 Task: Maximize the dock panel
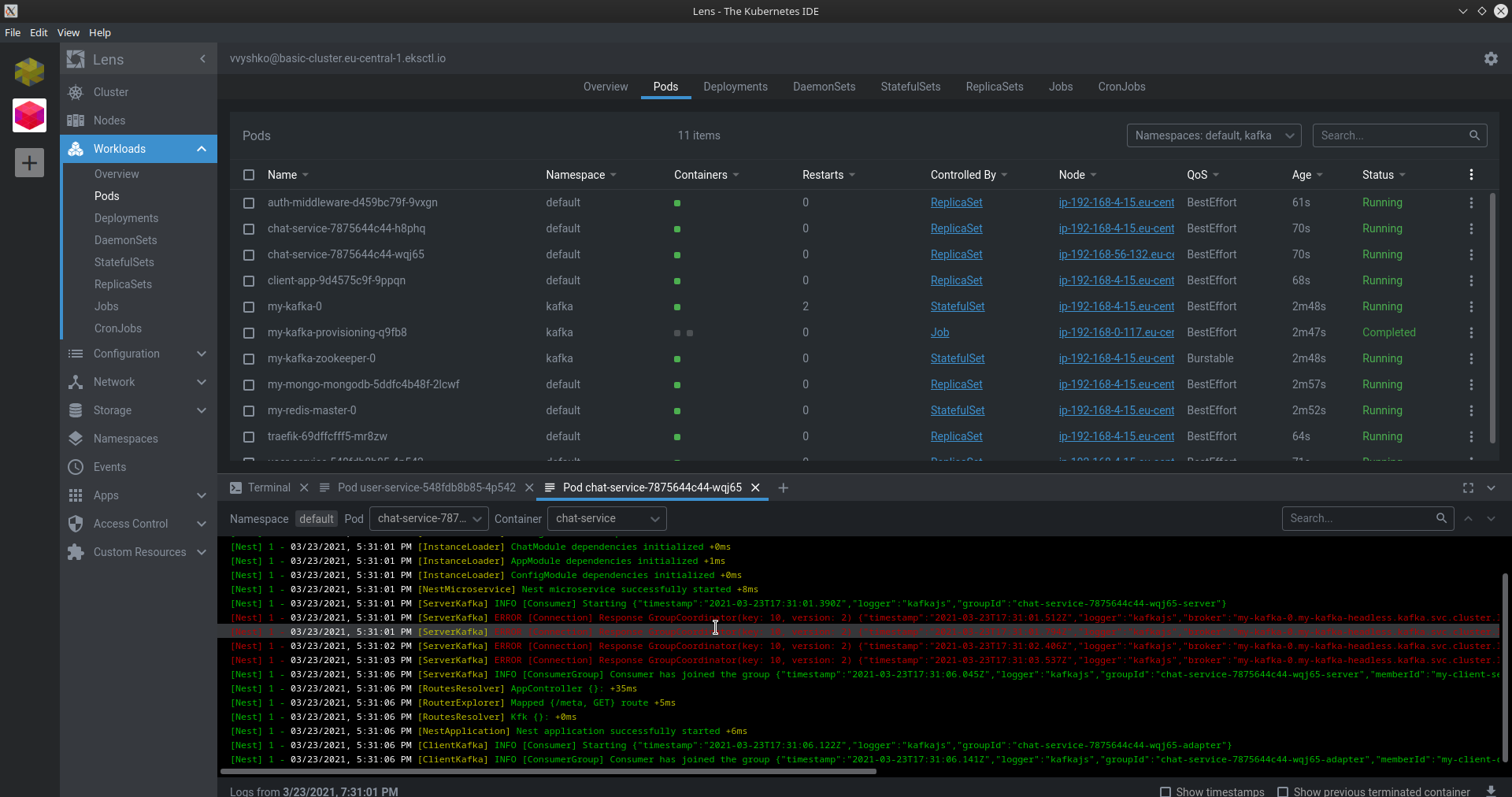click(1468, 488)
